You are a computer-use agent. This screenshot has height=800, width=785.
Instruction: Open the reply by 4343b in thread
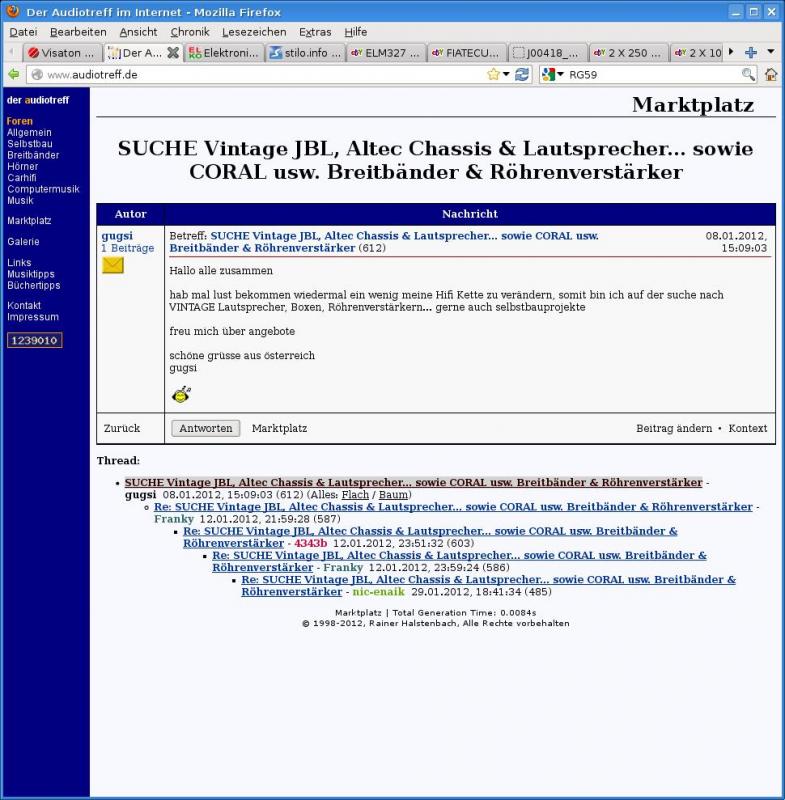coord(430,537)
